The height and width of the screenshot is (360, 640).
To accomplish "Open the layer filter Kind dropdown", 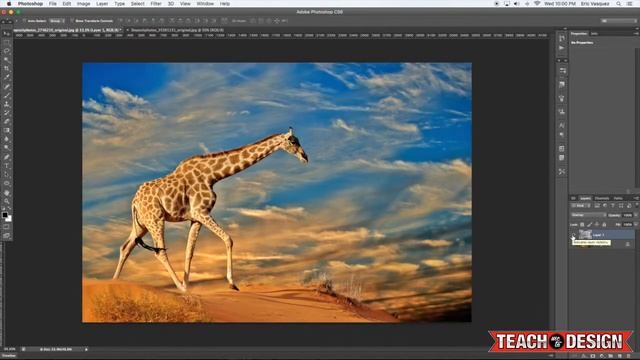I will pos(580,206).
